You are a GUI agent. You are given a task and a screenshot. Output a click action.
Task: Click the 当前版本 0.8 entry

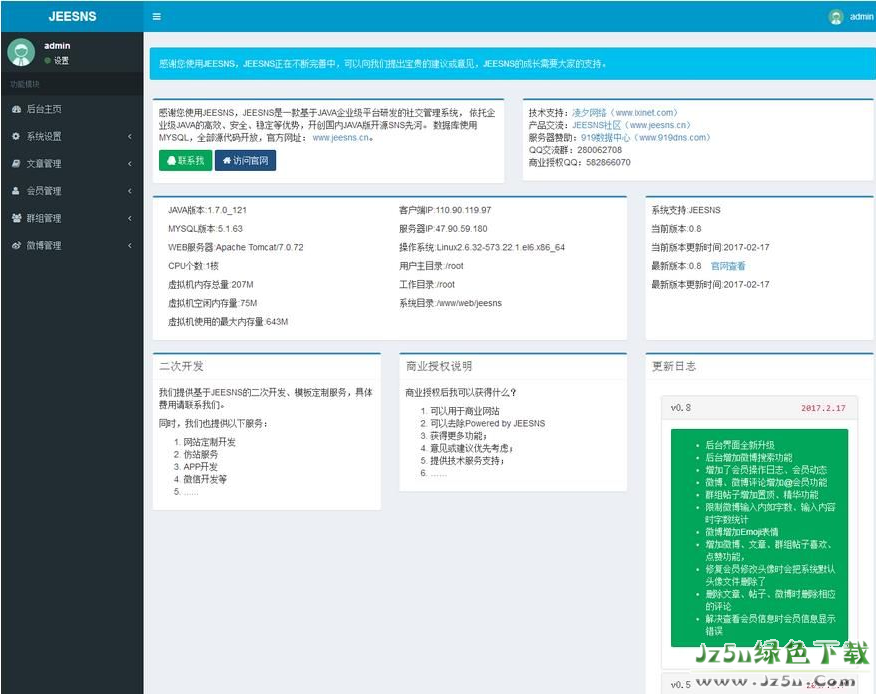click(676, 229)
